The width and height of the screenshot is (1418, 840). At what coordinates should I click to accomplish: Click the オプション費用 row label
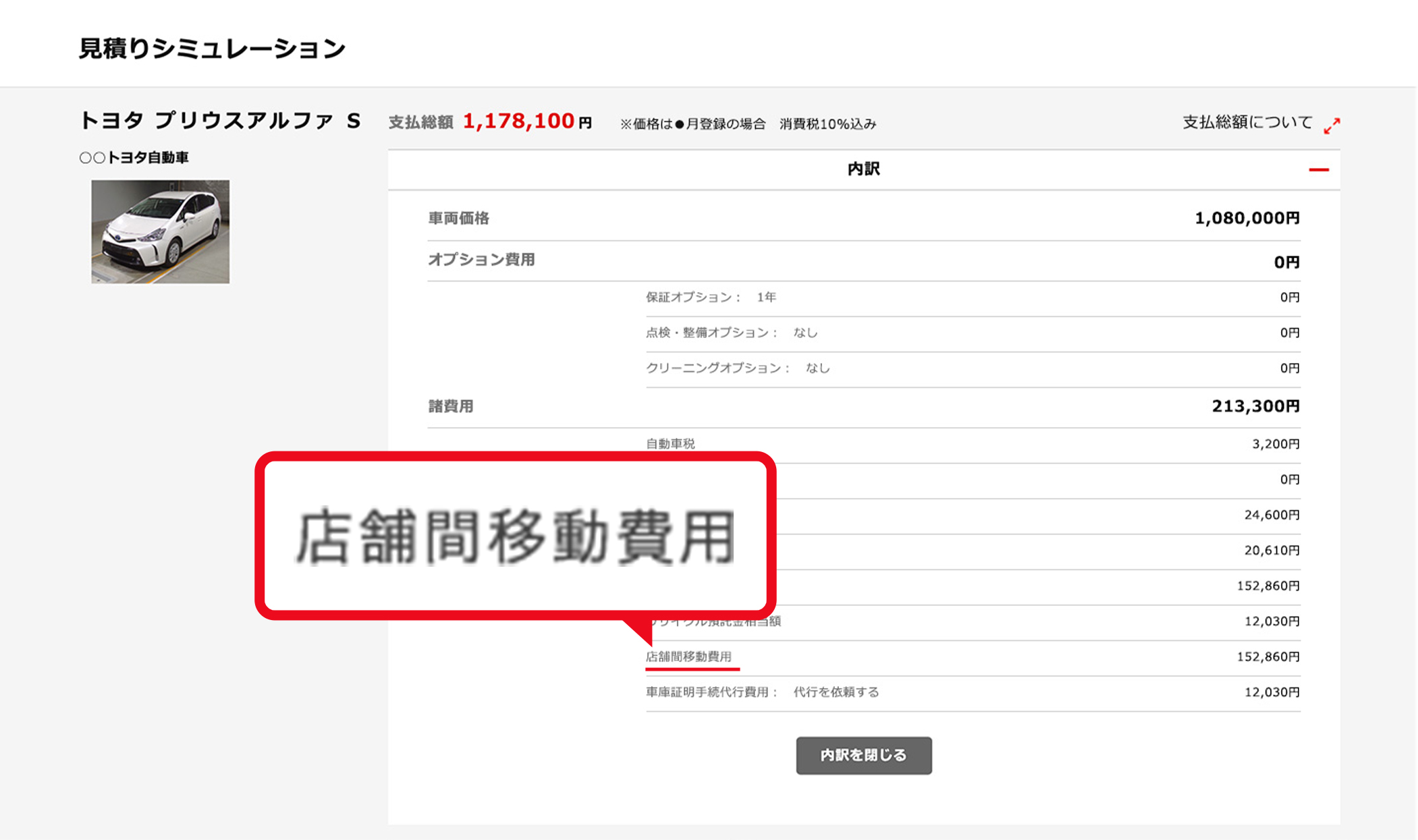pos(481,260)
